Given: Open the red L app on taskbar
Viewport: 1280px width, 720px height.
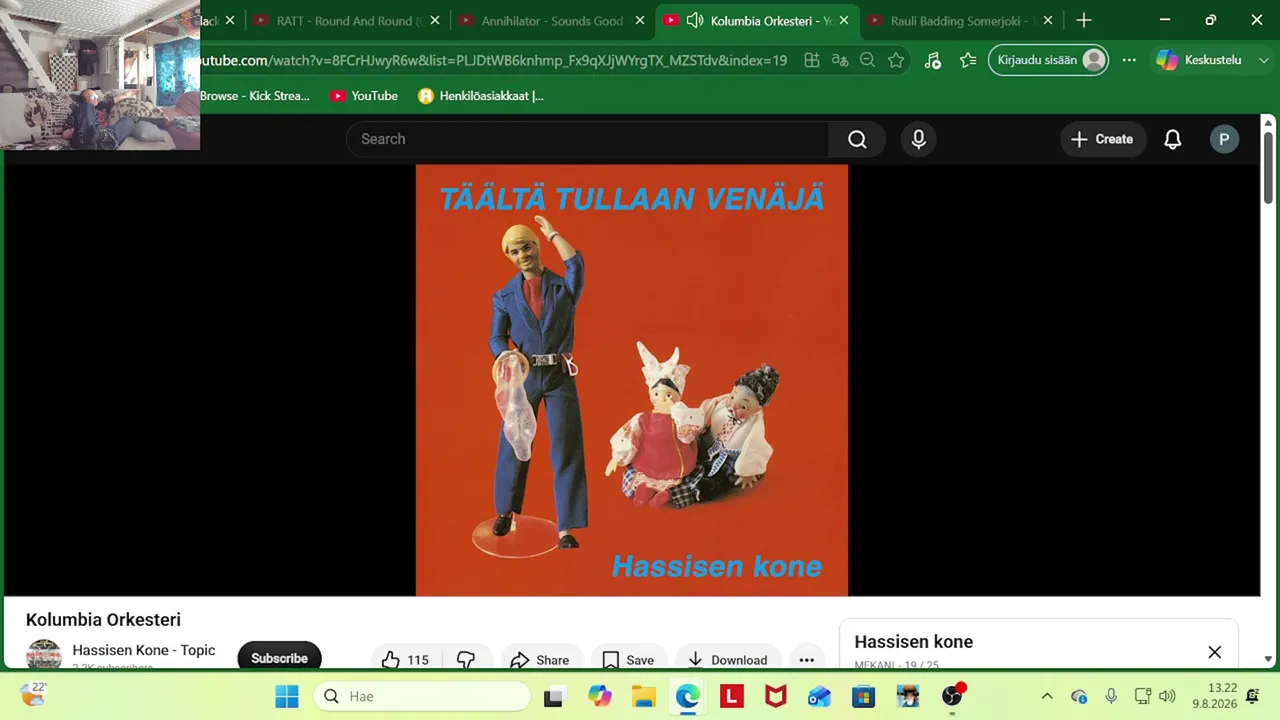Looking at the screenshot, I should click(731, 696).
